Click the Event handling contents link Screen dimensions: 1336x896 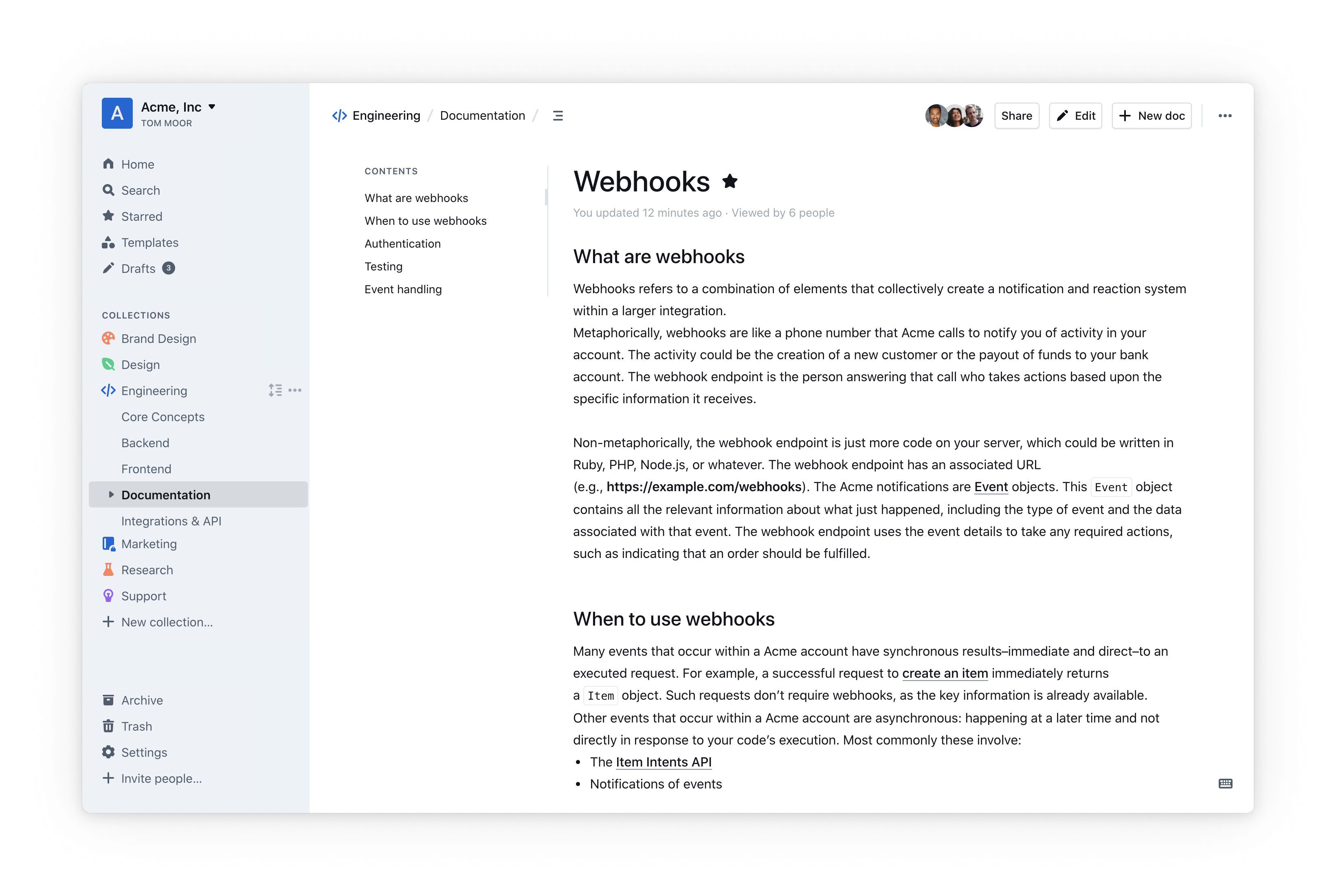tap(403, 289)
